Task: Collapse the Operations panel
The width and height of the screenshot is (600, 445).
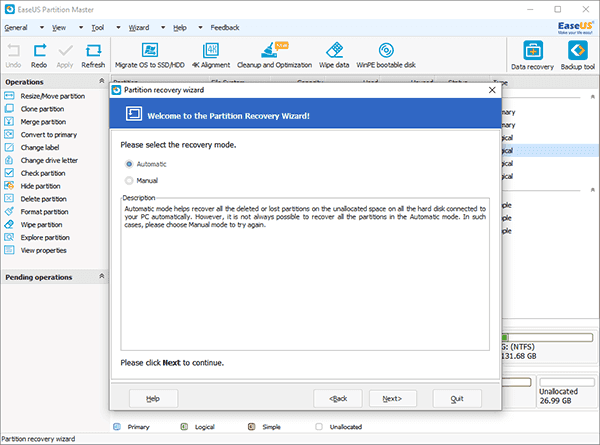Action: point(101,81)
